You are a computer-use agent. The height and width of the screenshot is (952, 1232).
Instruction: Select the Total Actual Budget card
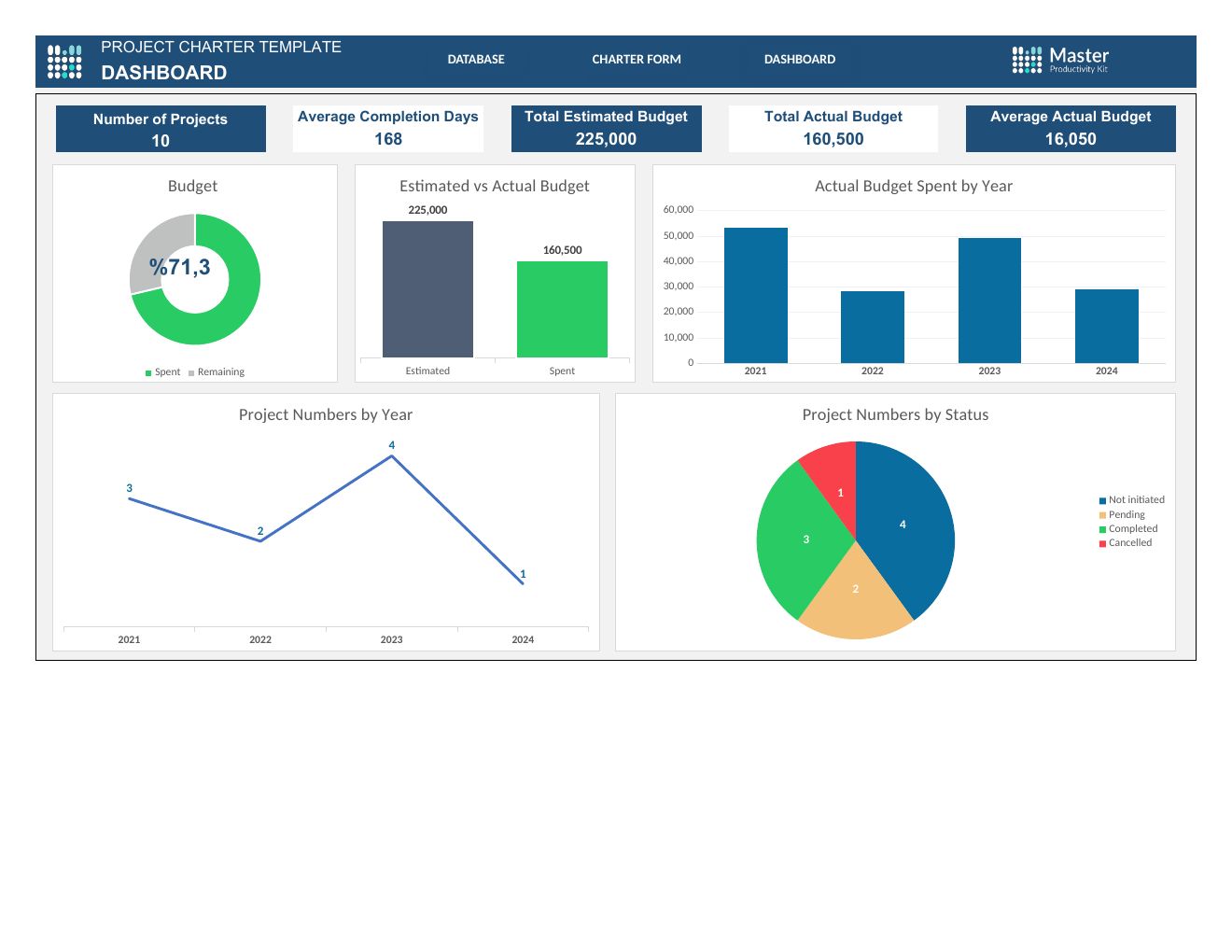(x=833, y=129)
